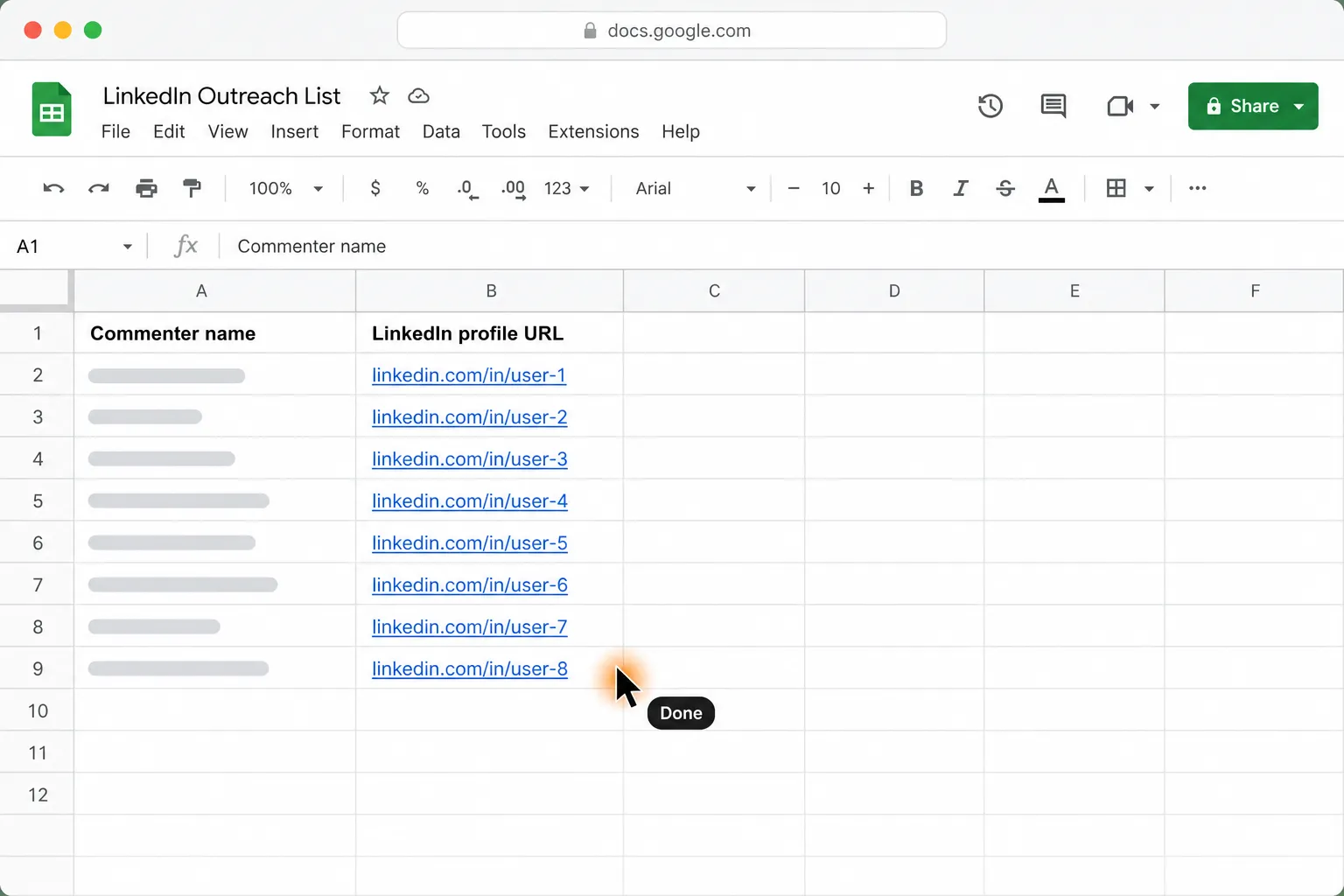Redo the last undone action
This screenshot has width=1344, height=896.
point(99,188)
